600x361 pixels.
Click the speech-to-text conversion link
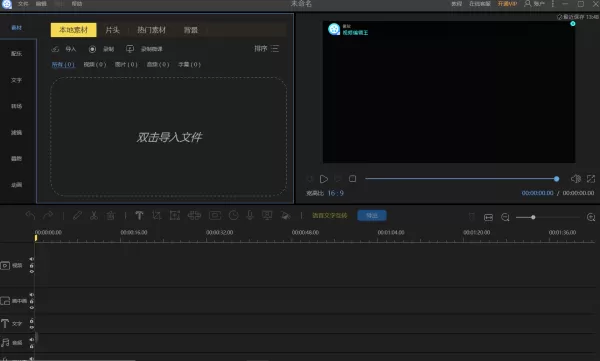[329, 216]
